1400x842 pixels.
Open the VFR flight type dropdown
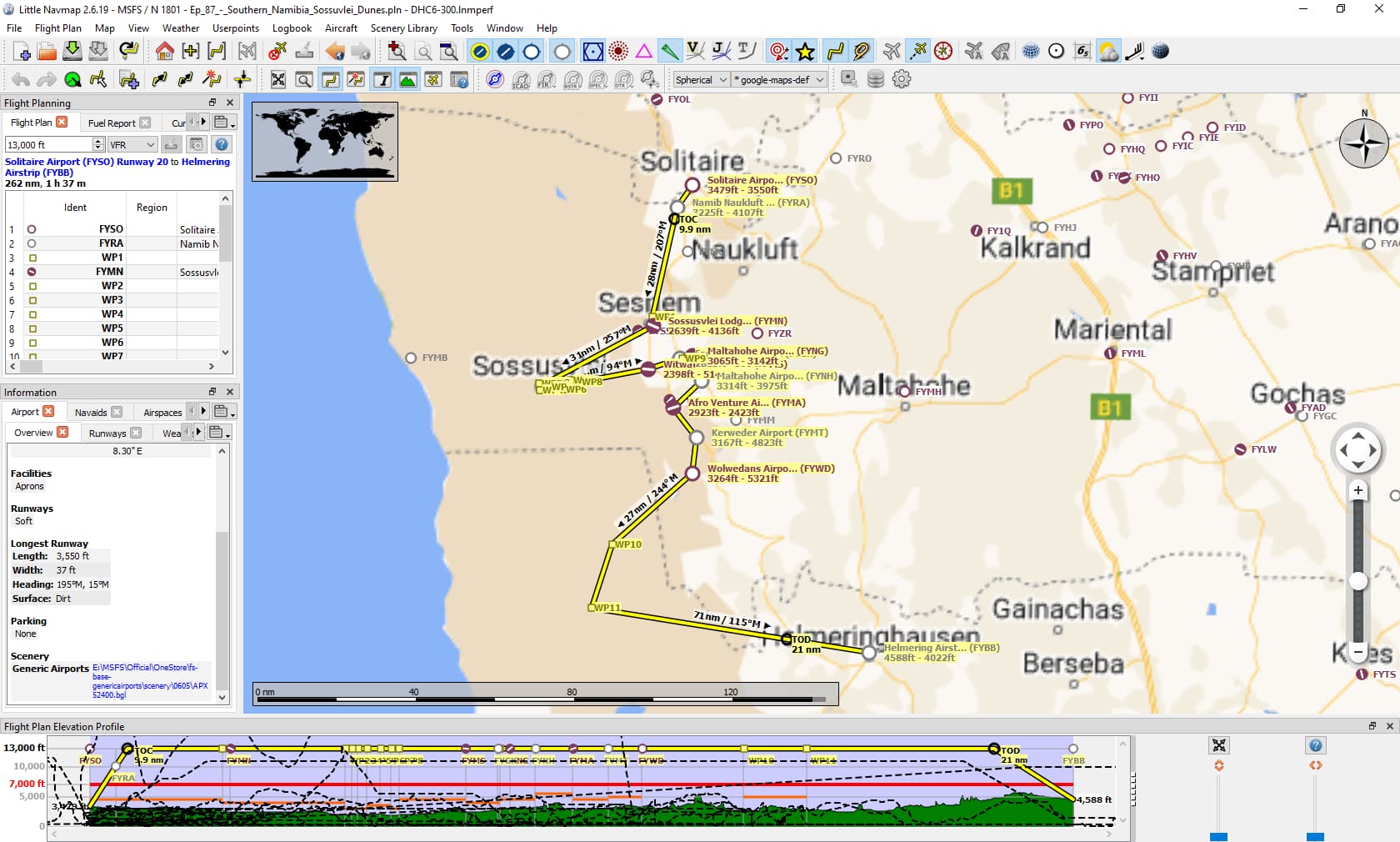pyautogui.click(x=132, y=145)
